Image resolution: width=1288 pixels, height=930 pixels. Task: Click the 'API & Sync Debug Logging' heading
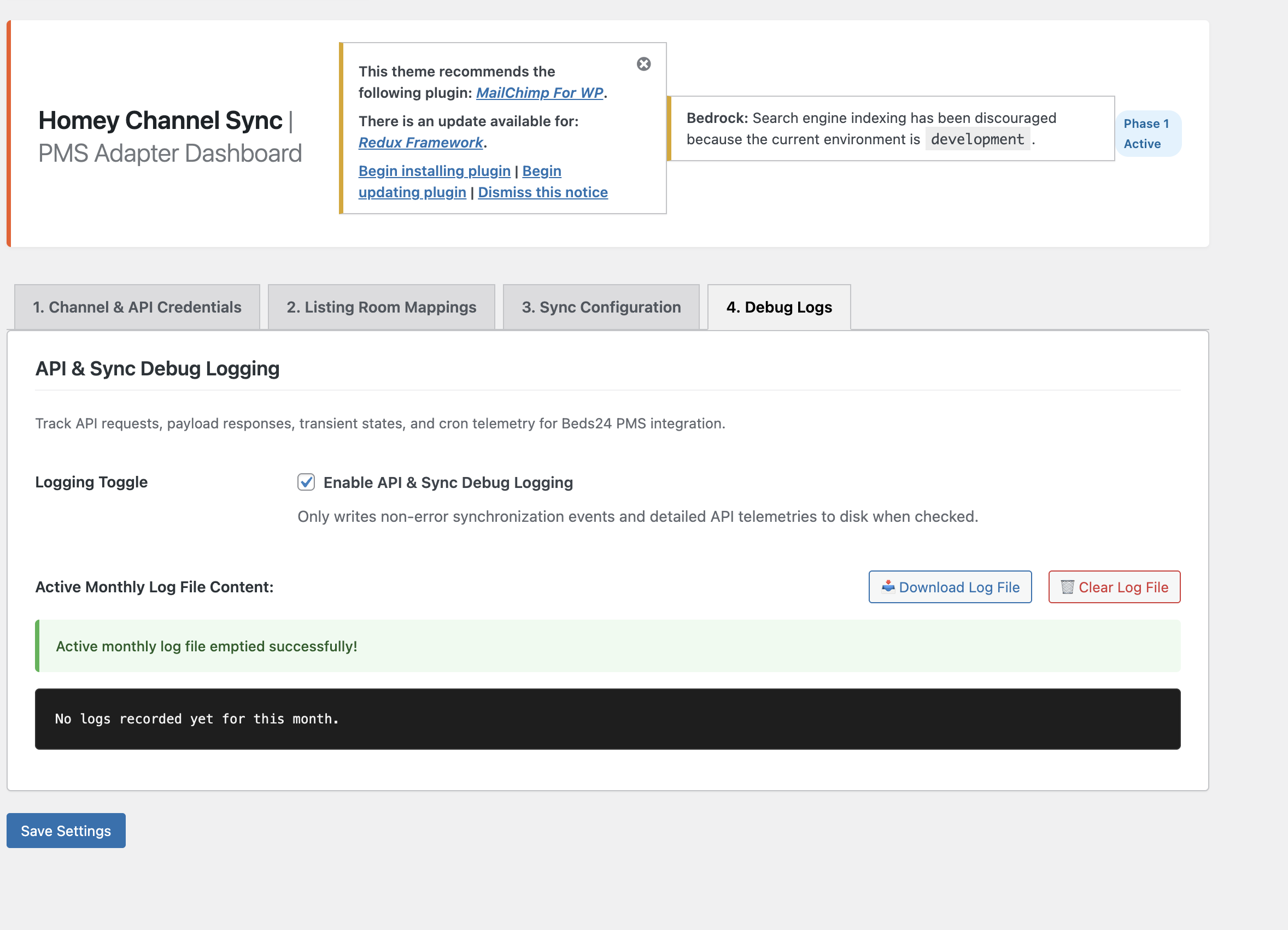157,368
